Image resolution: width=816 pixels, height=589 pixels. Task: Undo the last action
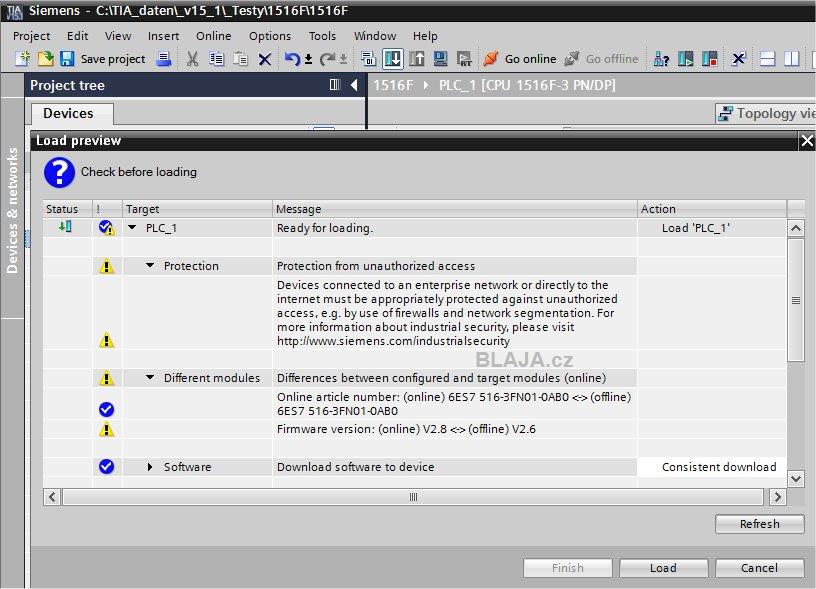click(292, 59)
